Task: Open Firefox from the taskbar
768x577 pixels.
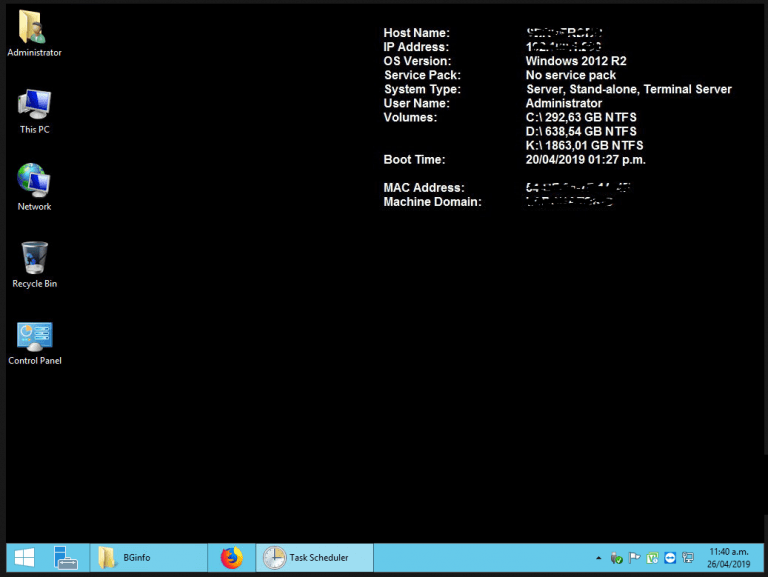Action: tap(231, 558)
